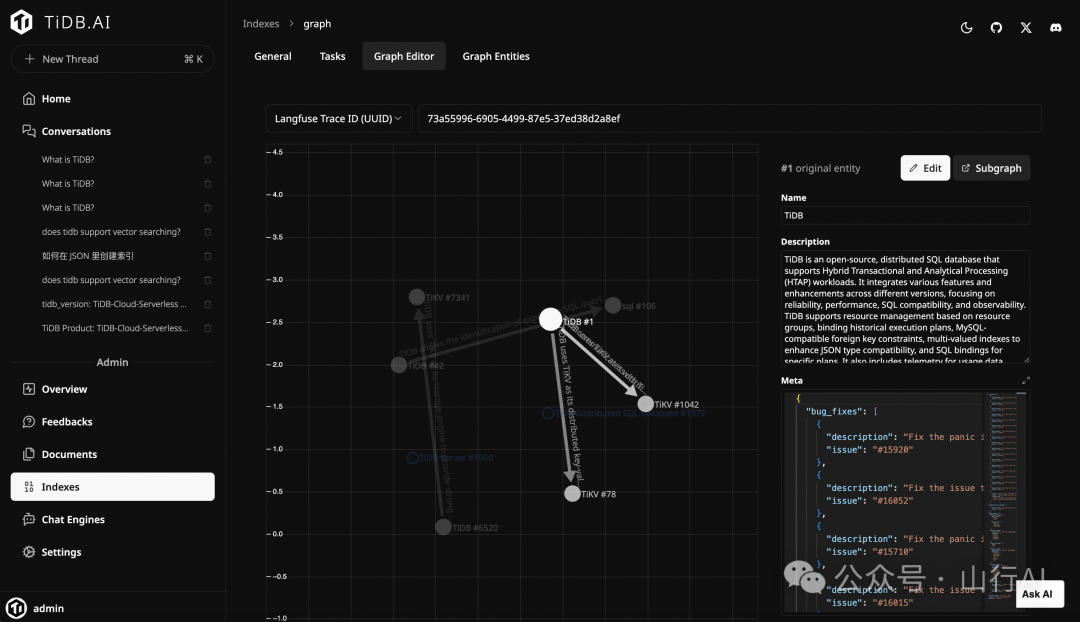Open Feedbacks page
The image size is (1080, 622).
112,422
